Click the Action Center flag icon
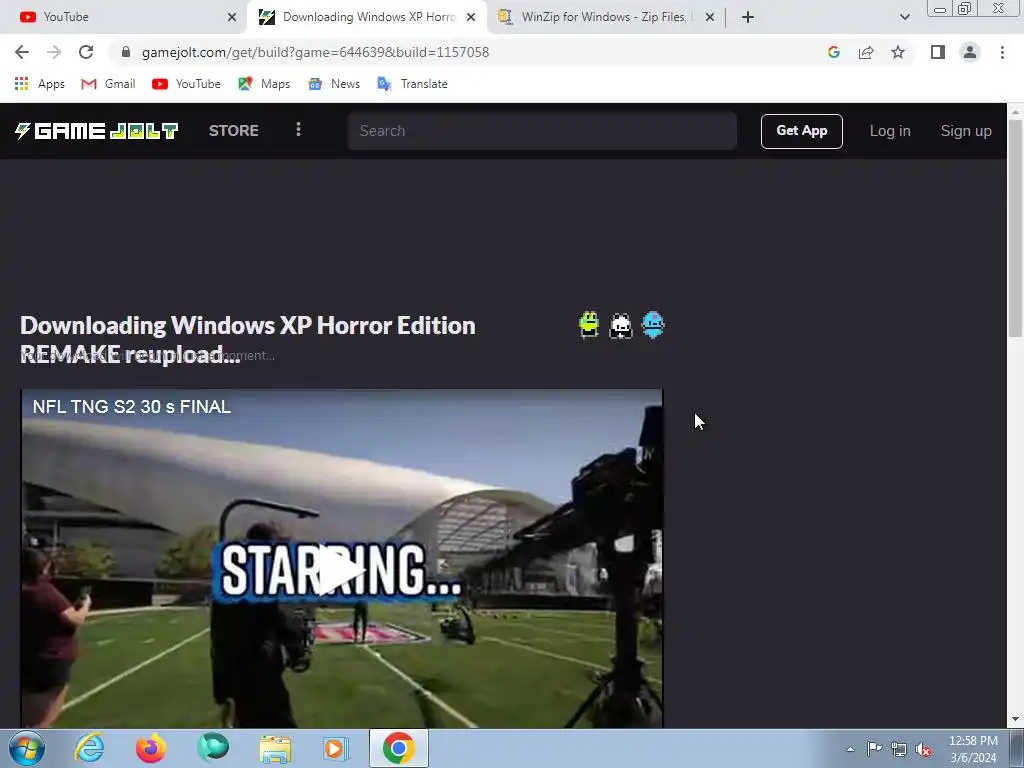 (874, 748)
